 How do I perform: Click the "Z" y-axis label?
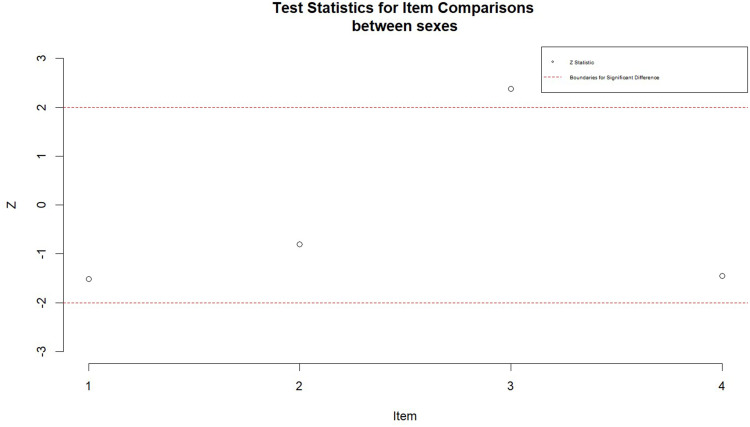tap(12, 205)
